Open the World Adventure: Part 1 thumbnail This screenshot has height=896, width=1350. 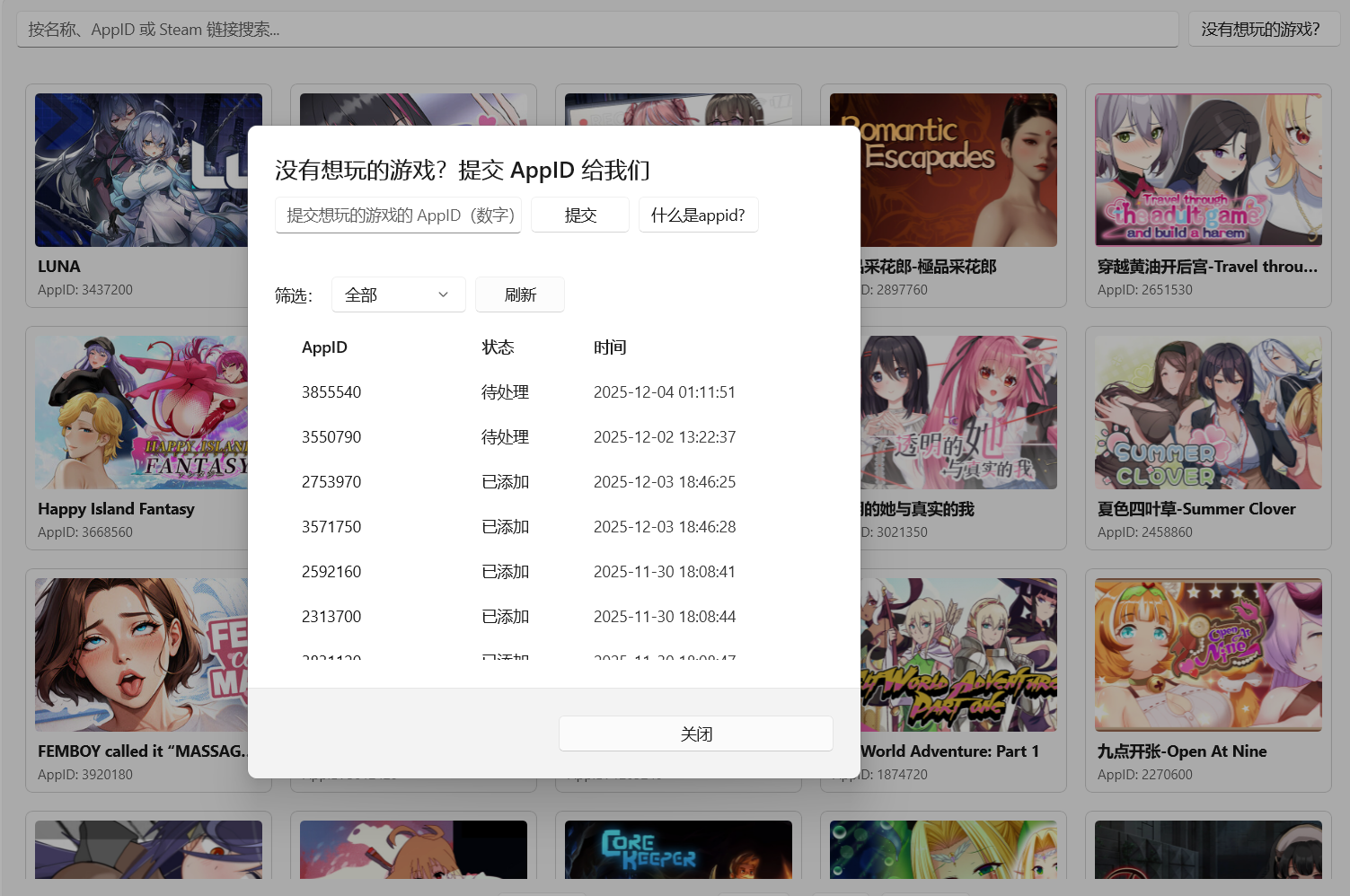pyautogui.click(x=958, y=654)
